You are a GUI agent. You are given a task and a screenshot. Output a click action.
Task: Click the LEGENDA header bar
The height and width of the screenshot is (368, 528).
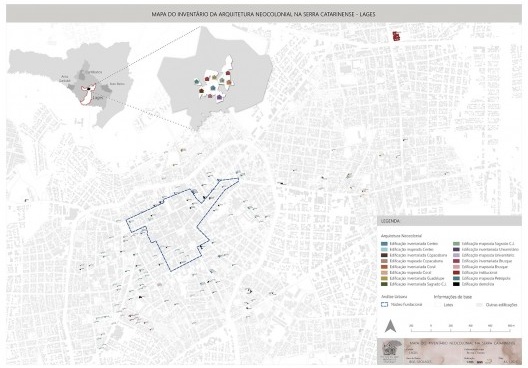(449, 221)
